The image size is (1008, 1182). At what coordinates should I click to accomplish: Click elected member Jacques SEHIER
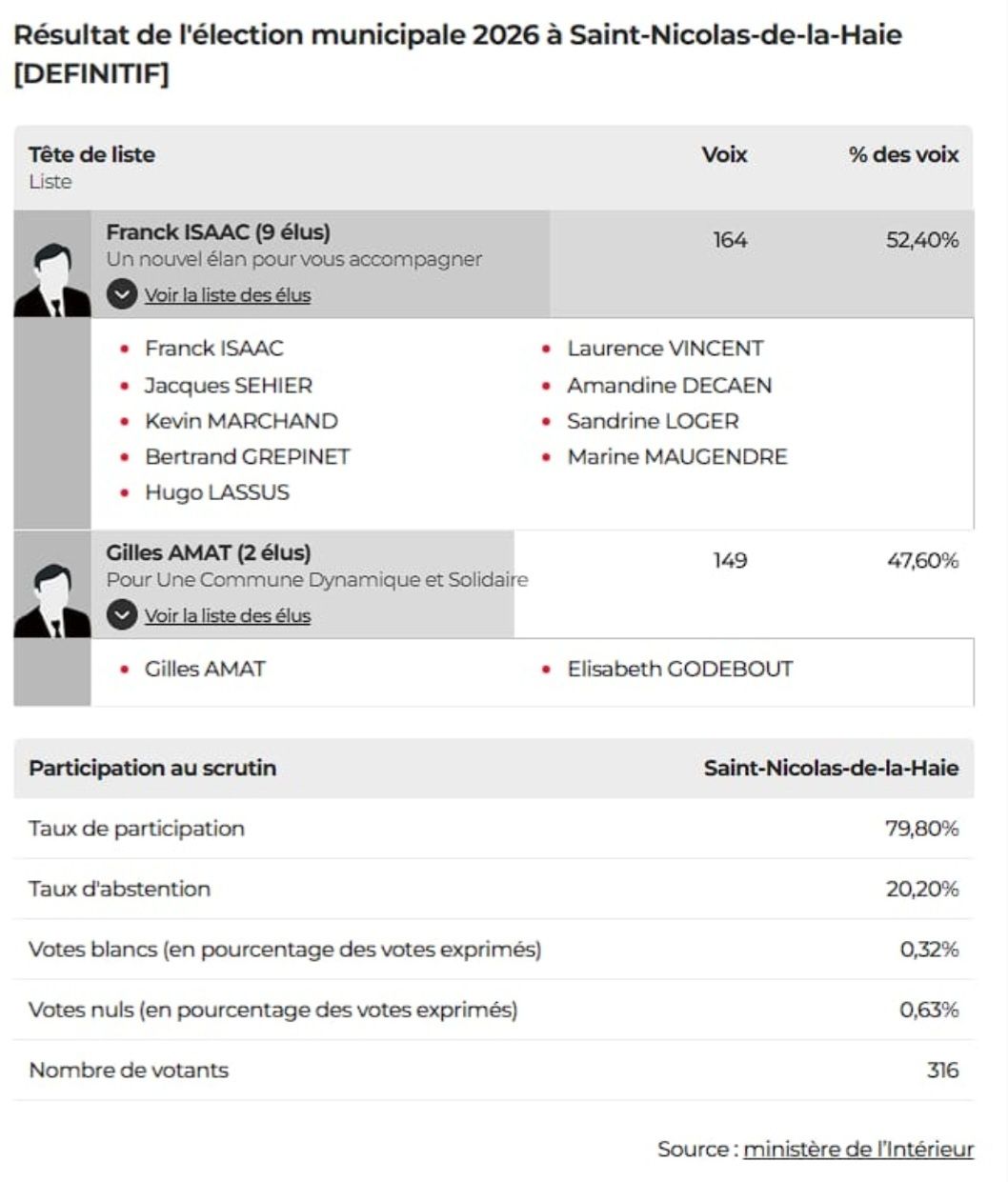(x=229, y=386)
